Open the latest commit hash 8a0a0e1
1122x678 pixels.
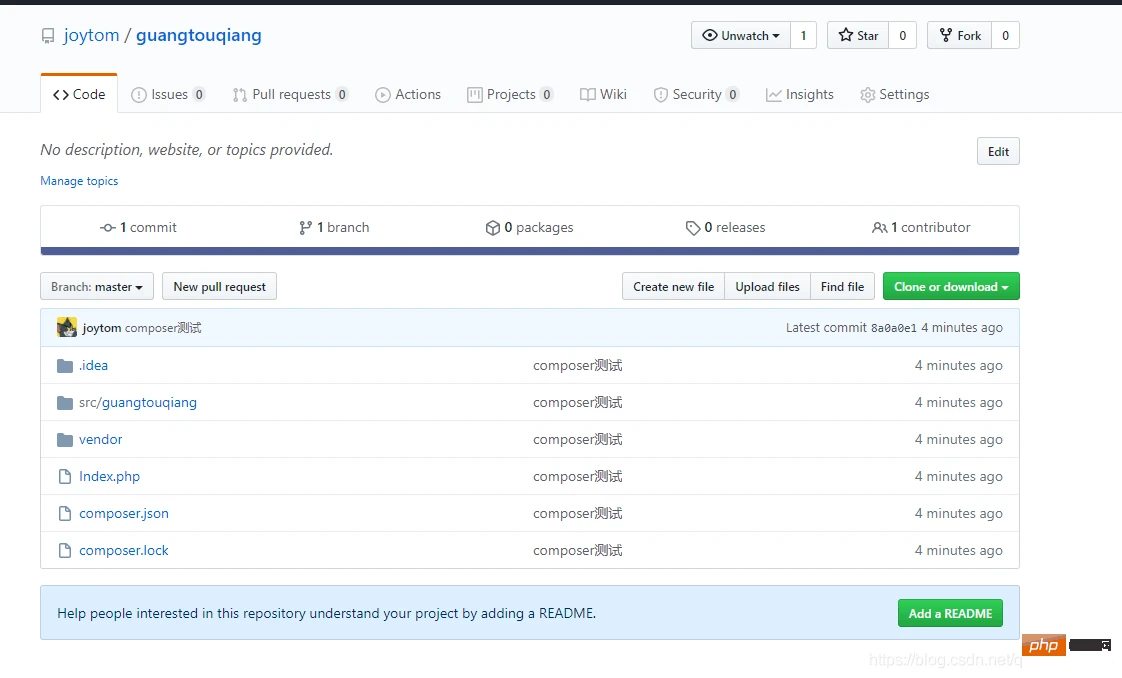[893, 328]
